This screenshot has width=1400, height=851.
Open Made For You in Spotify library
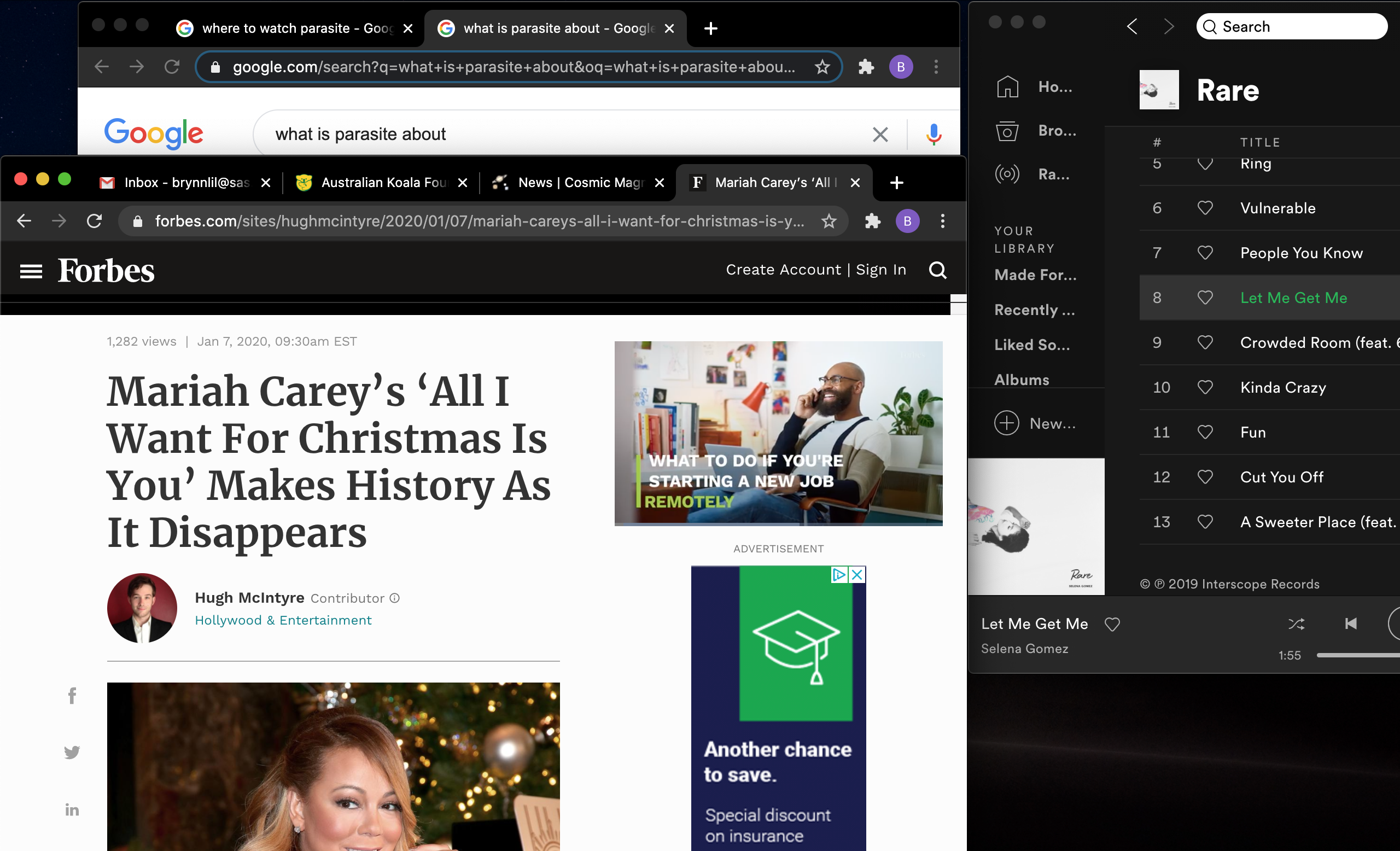pyautogui.click(x=1035, y=275)
